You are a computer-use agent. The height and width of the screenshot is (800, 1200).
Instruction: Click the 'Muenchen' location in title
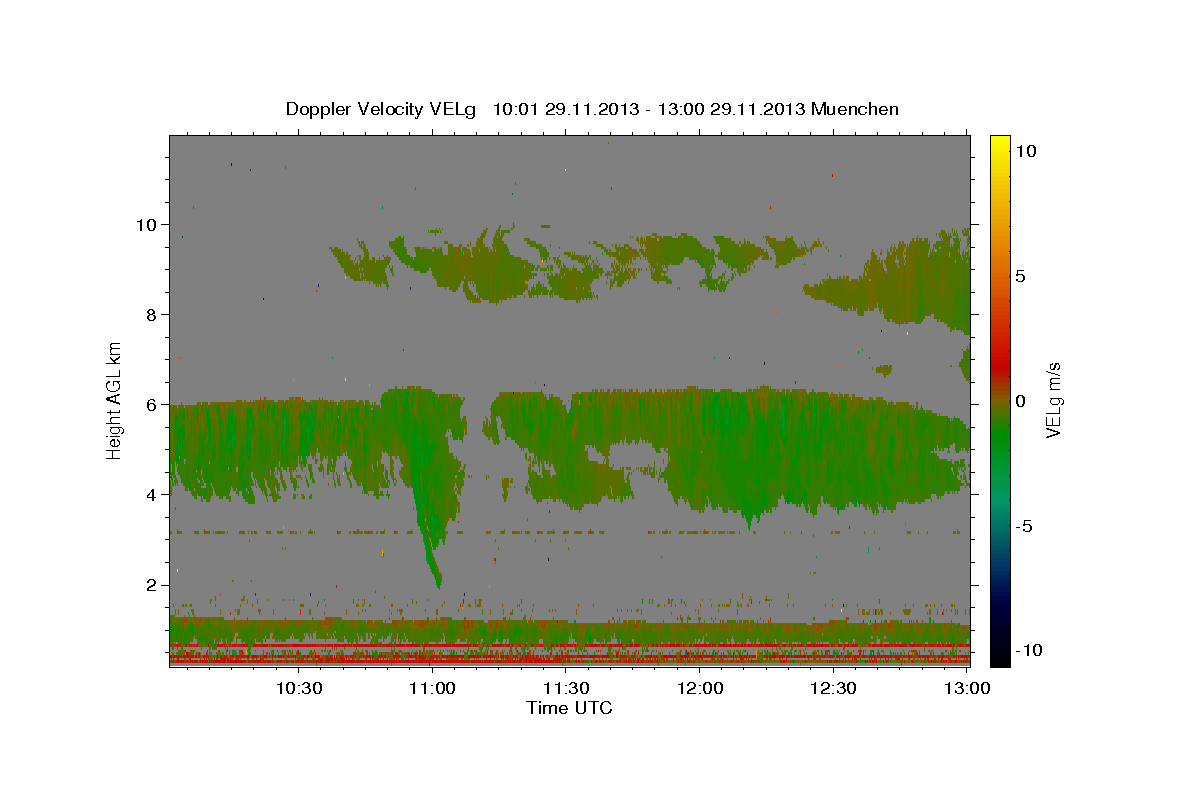click(x=855, y=109)
